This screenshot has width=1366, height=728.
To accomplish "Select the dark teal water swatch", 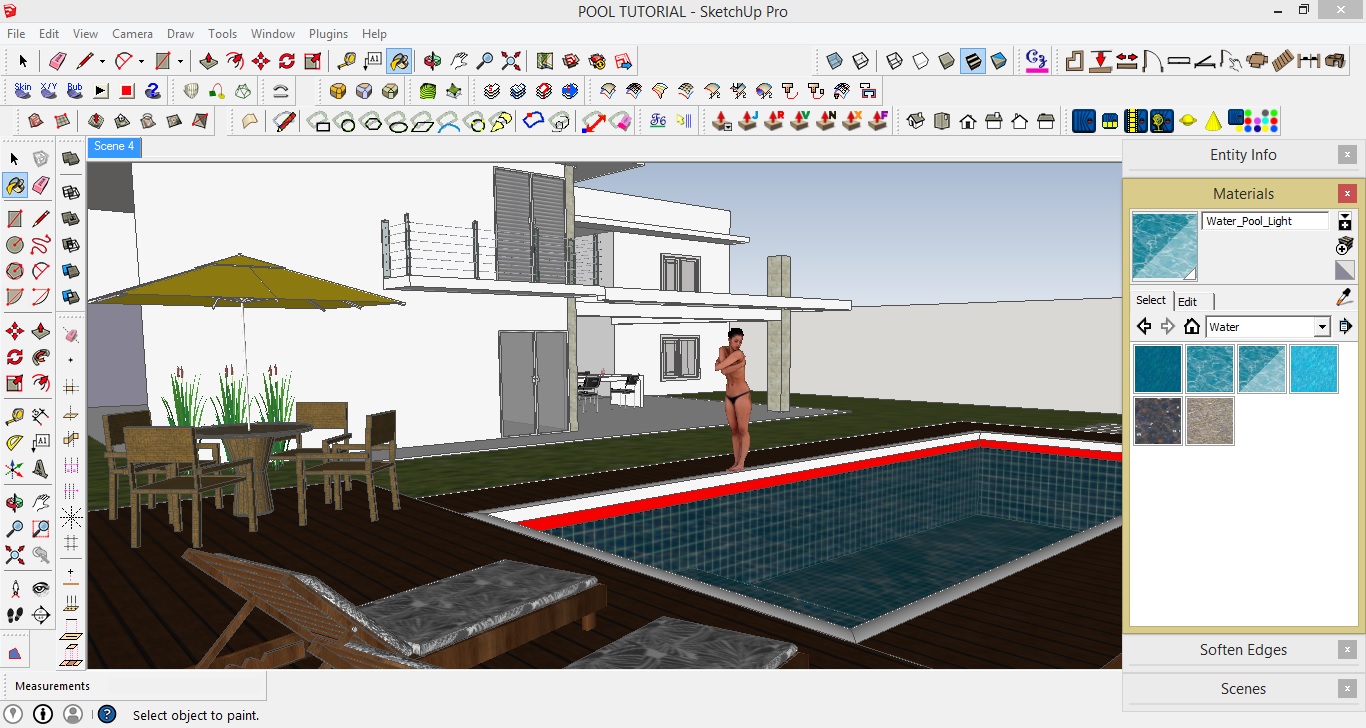I will [x=1157, y=368].
